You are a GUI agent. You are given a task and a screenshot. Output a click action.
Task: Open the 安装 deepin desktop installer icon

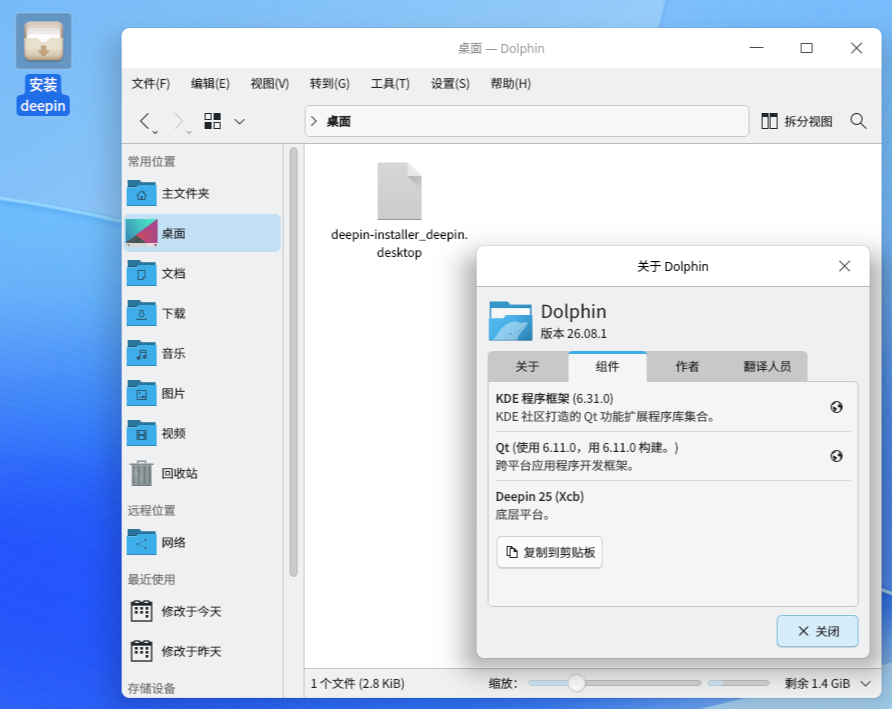click(x=43, y=64)
